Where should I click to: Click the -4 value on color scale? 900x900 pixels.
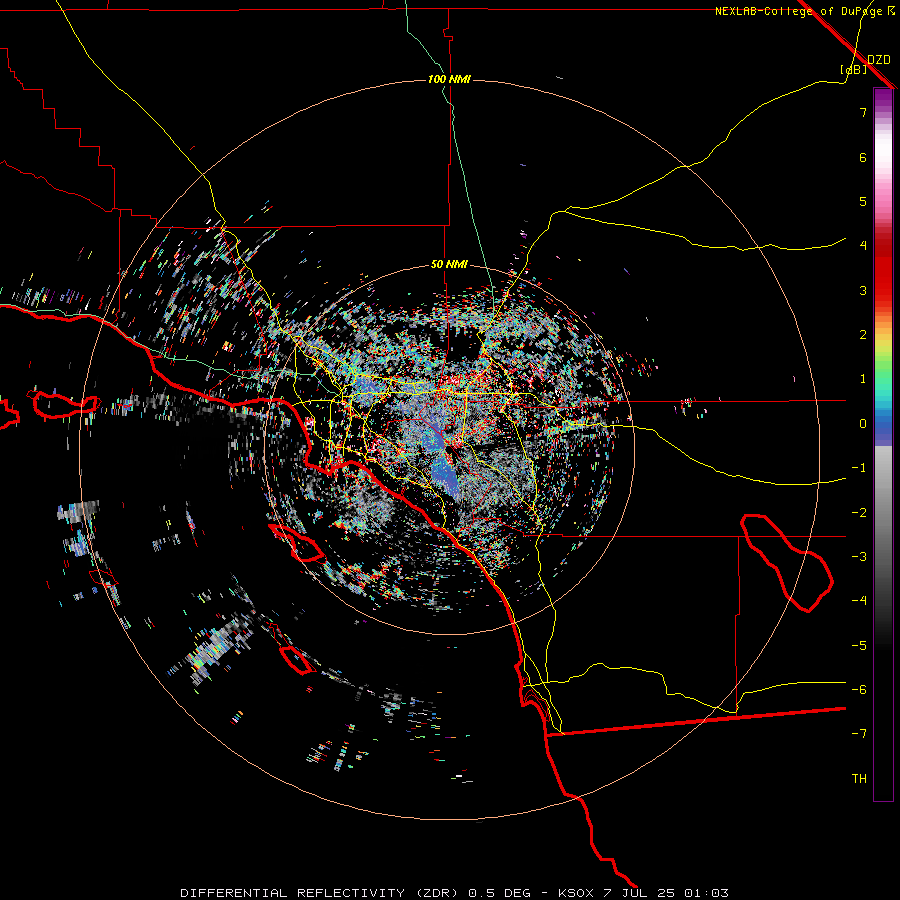(859, 601)
